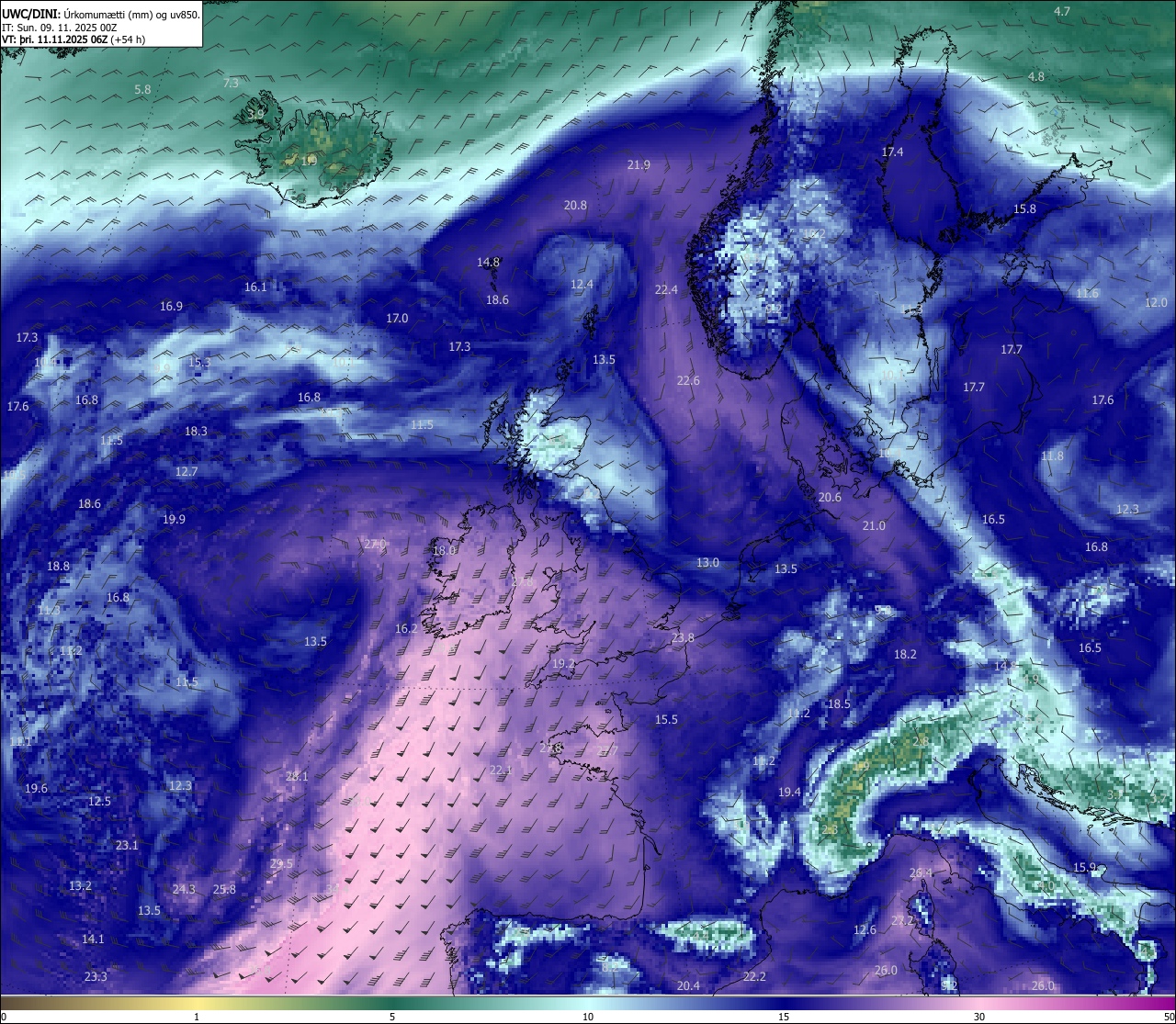Select the 'IT: Sun. 09. 11. 2025 00Z' line
The width and height of the screenshot is (1176, 1024).
(x=60, y=28)
